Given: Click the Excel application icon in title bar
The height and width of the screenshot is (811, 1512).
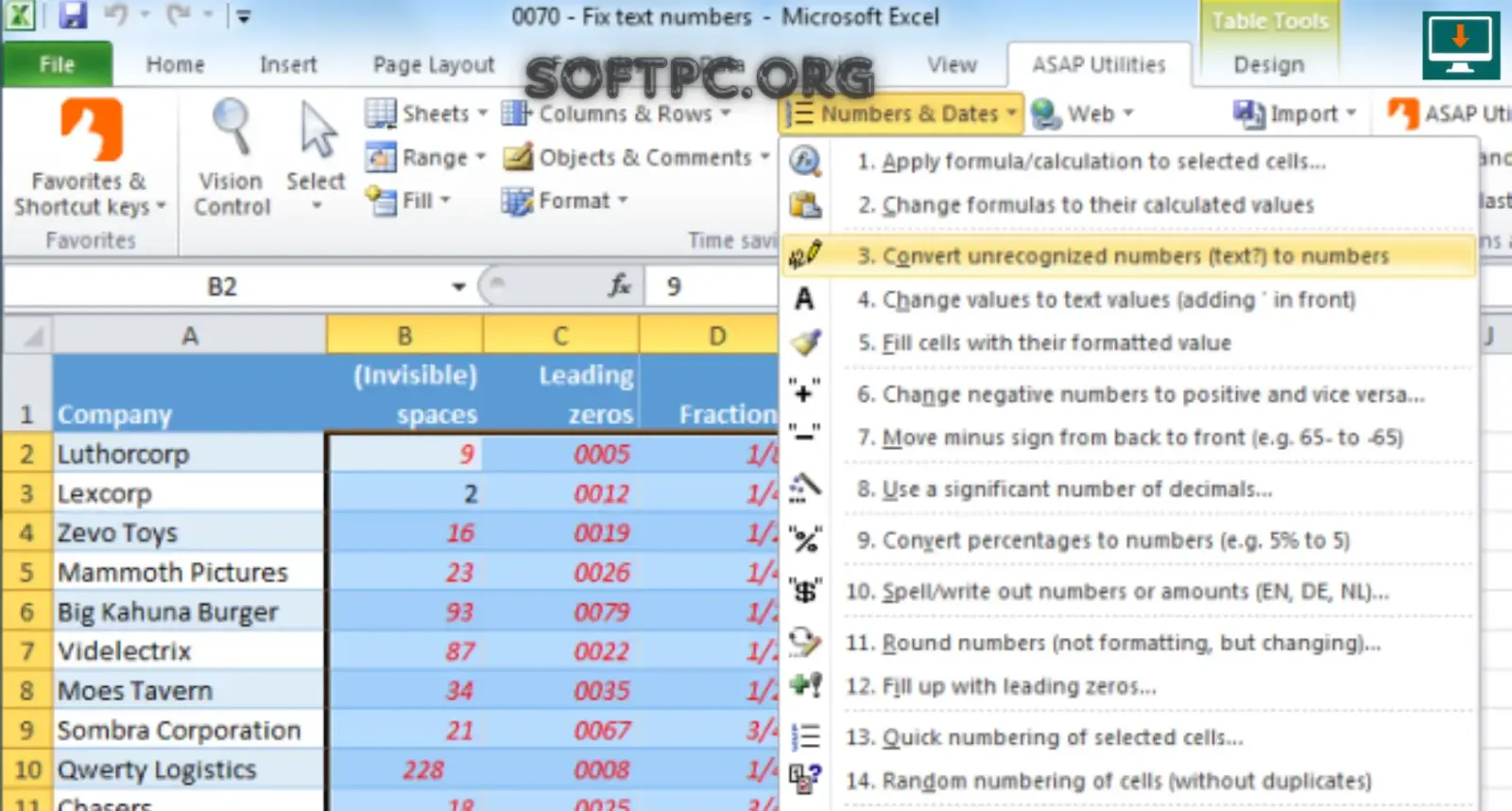Looking at the screenshot, I should point(20,16).
